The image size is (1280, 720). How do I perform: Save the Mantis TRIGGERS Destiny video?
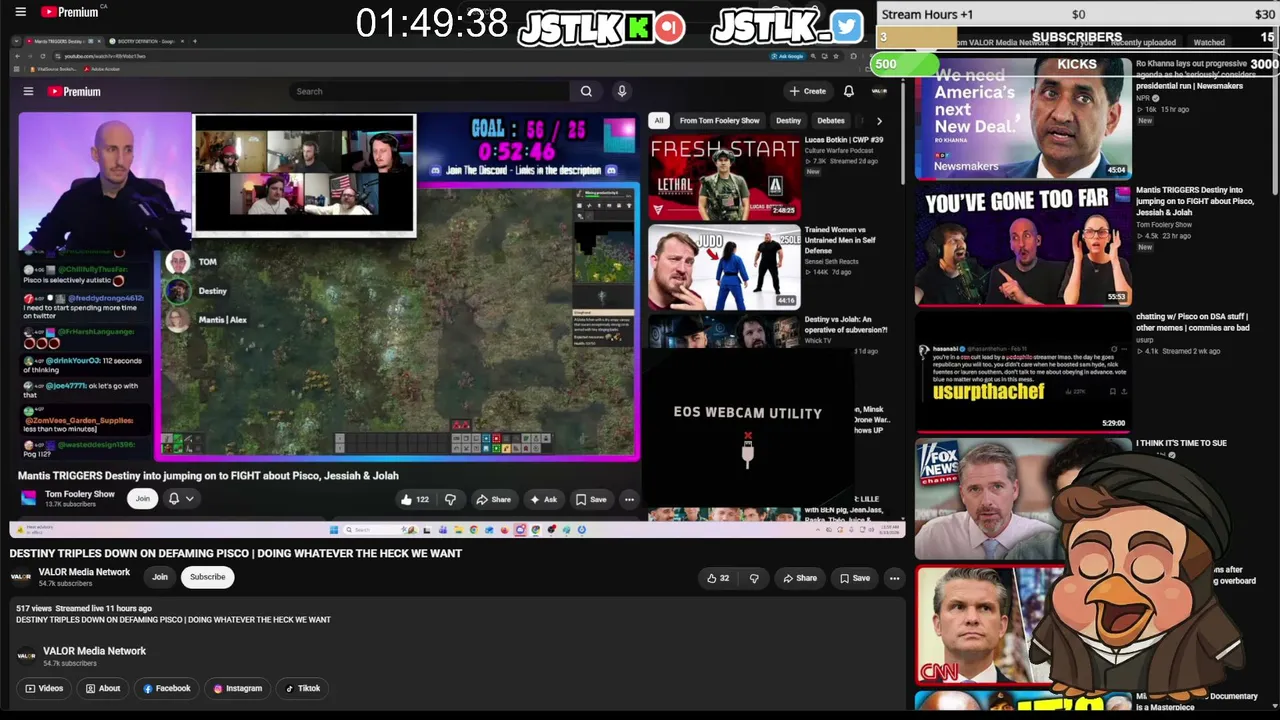tap(591, 499)
